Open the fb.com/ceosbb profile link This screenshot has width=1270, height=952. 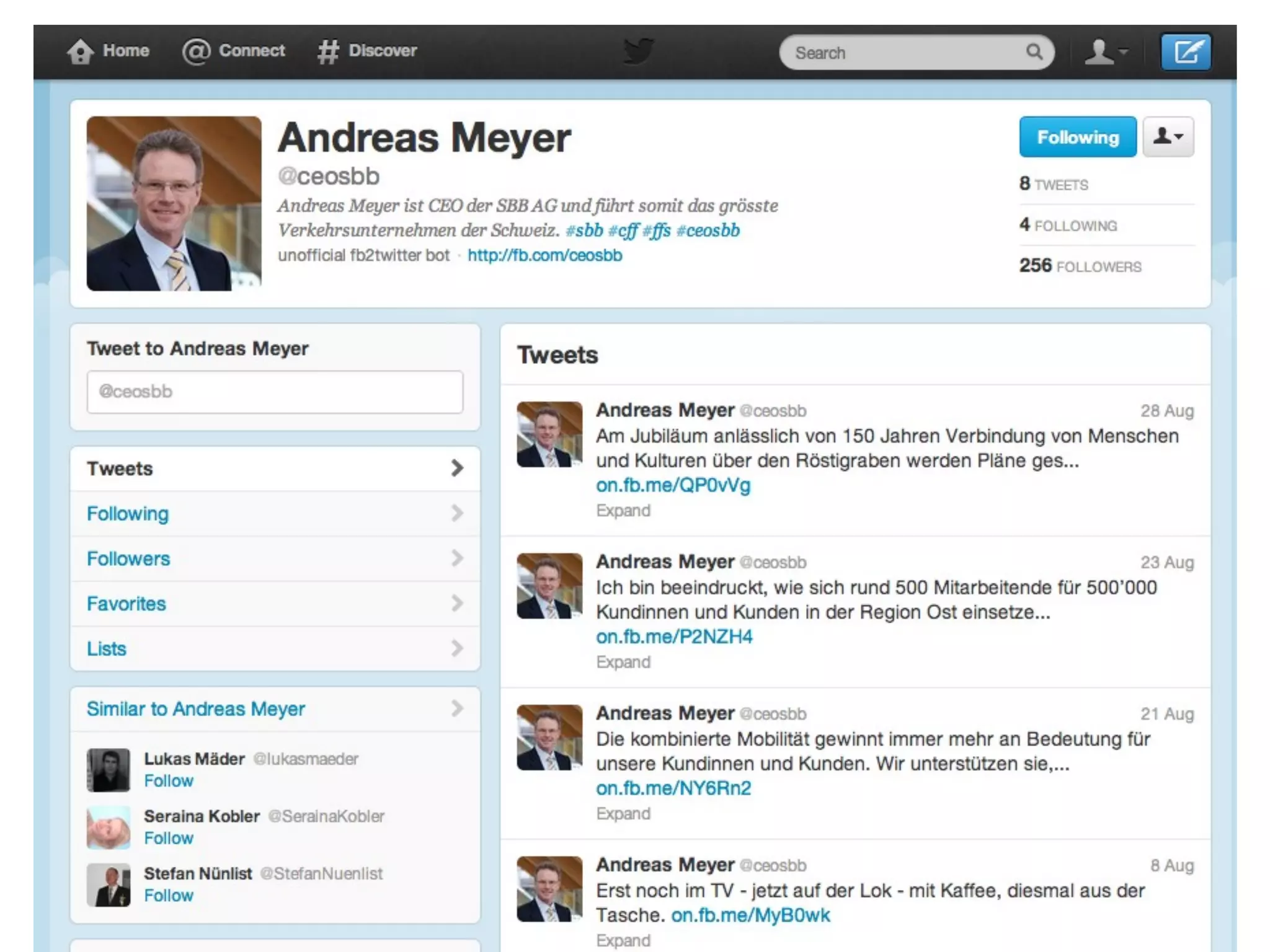[544, 255]
